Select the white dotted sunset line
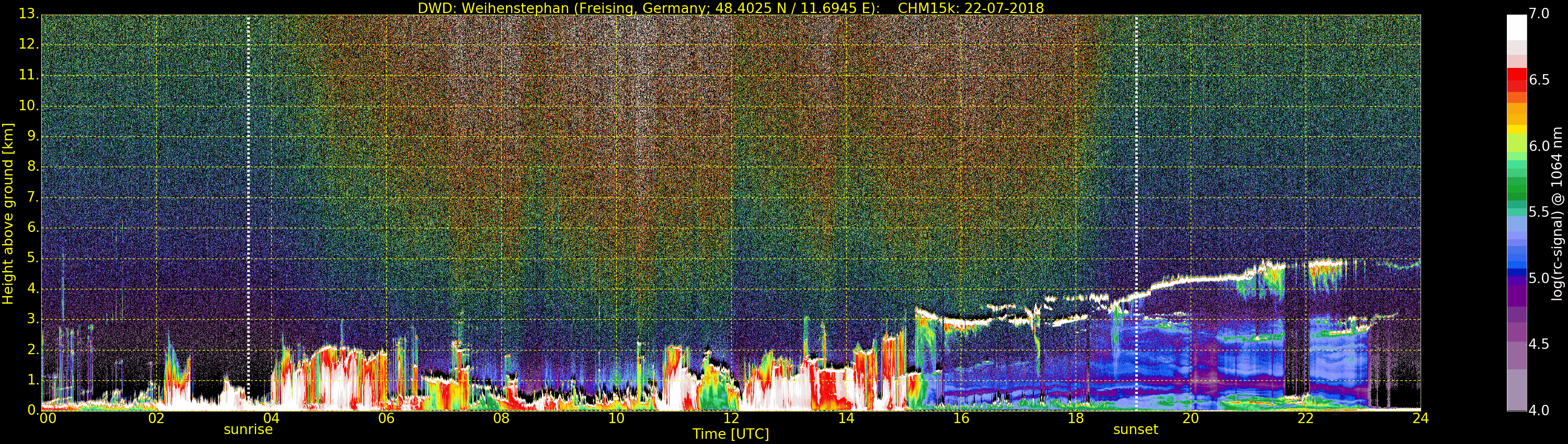Screen dimensions: 1568x444 click(x=1136, y=213)
